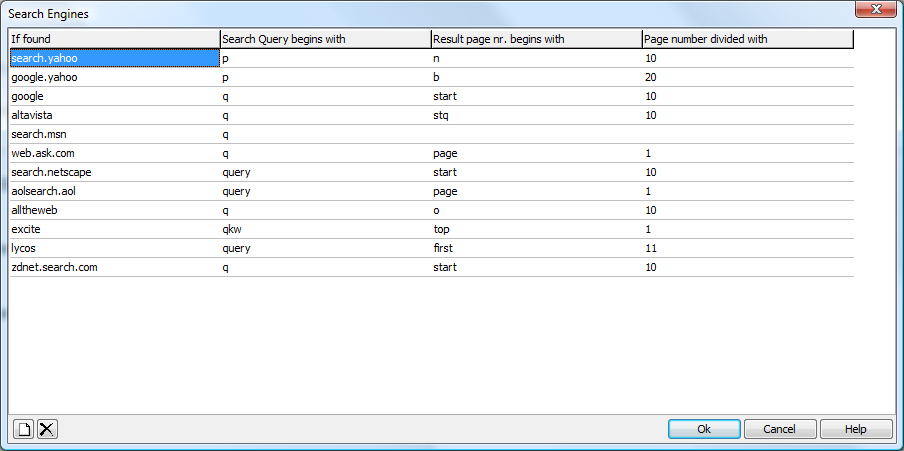Image resolution: width=904 pixels, height=451 pixels.
Task: Click the top result page cell
Action: pos(537,230)
